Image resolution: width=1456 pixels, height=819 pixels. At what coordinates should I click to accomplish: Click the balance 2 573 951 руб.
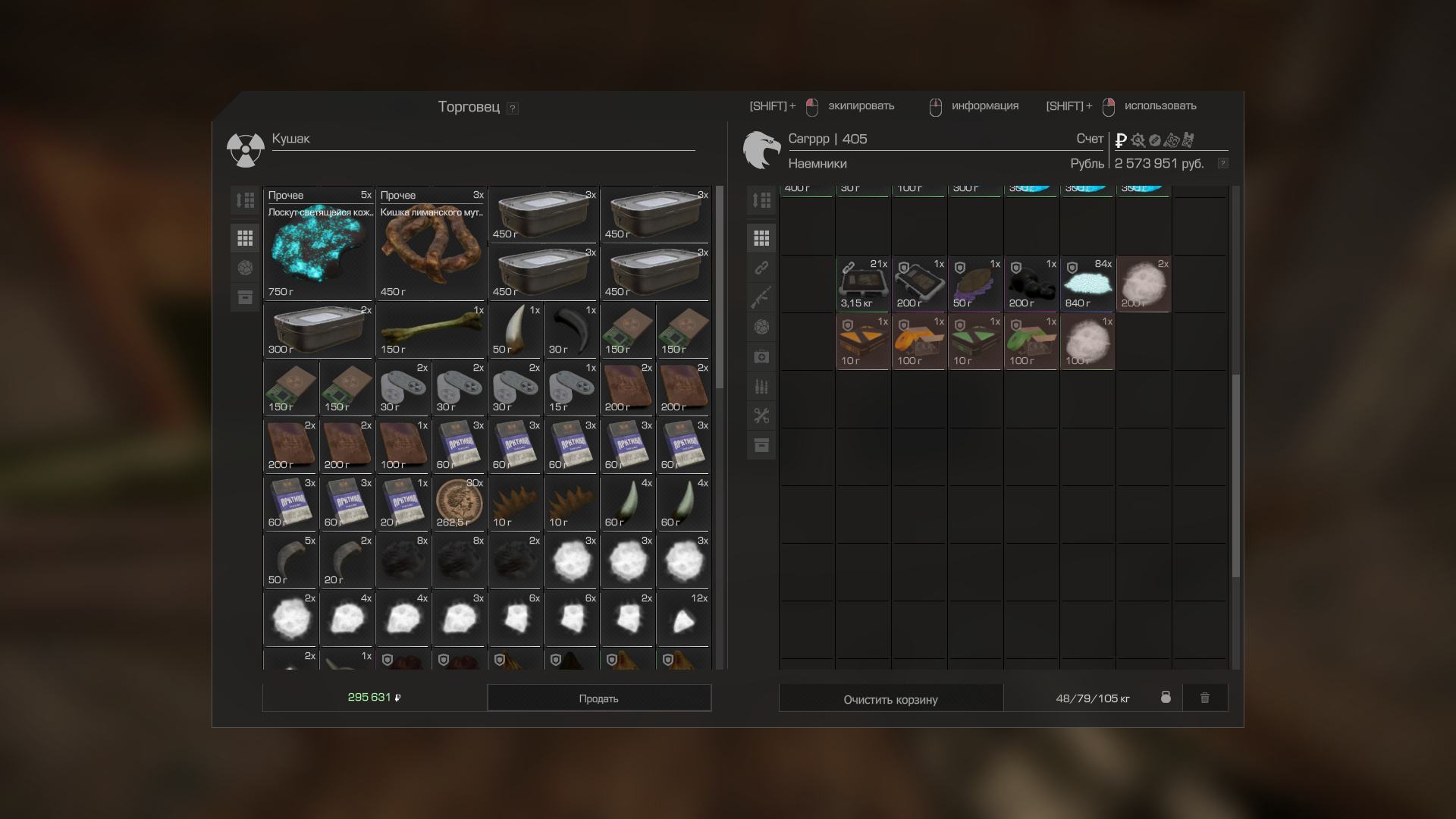click(1159, 164)
